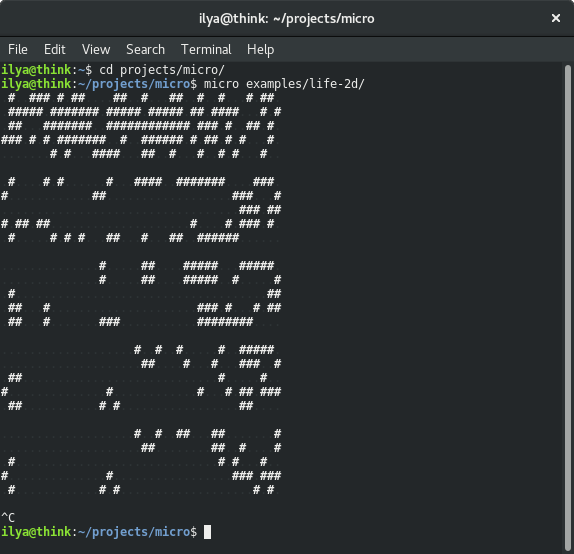Open the File menu

point(18,49)
